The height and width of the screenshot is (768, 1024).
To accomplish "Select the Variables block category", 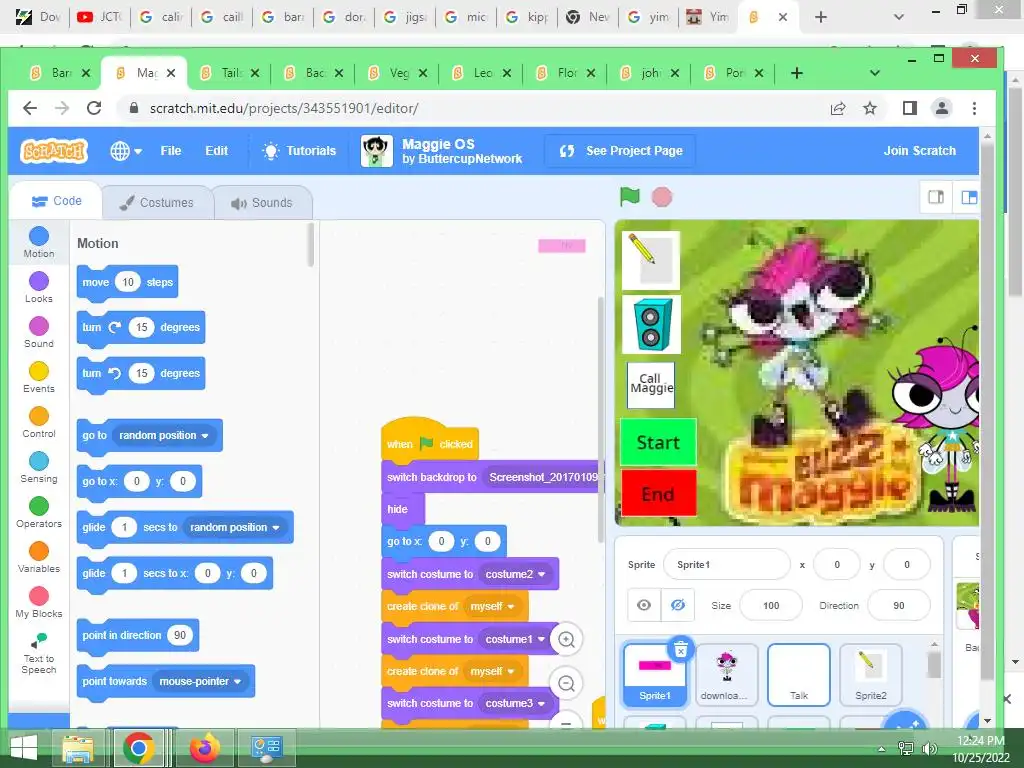I will coord(39,558).
